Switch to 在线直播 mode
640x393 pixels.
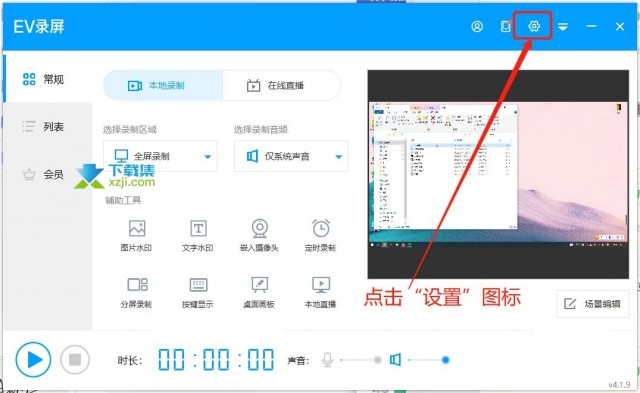[x=282, y=85]
